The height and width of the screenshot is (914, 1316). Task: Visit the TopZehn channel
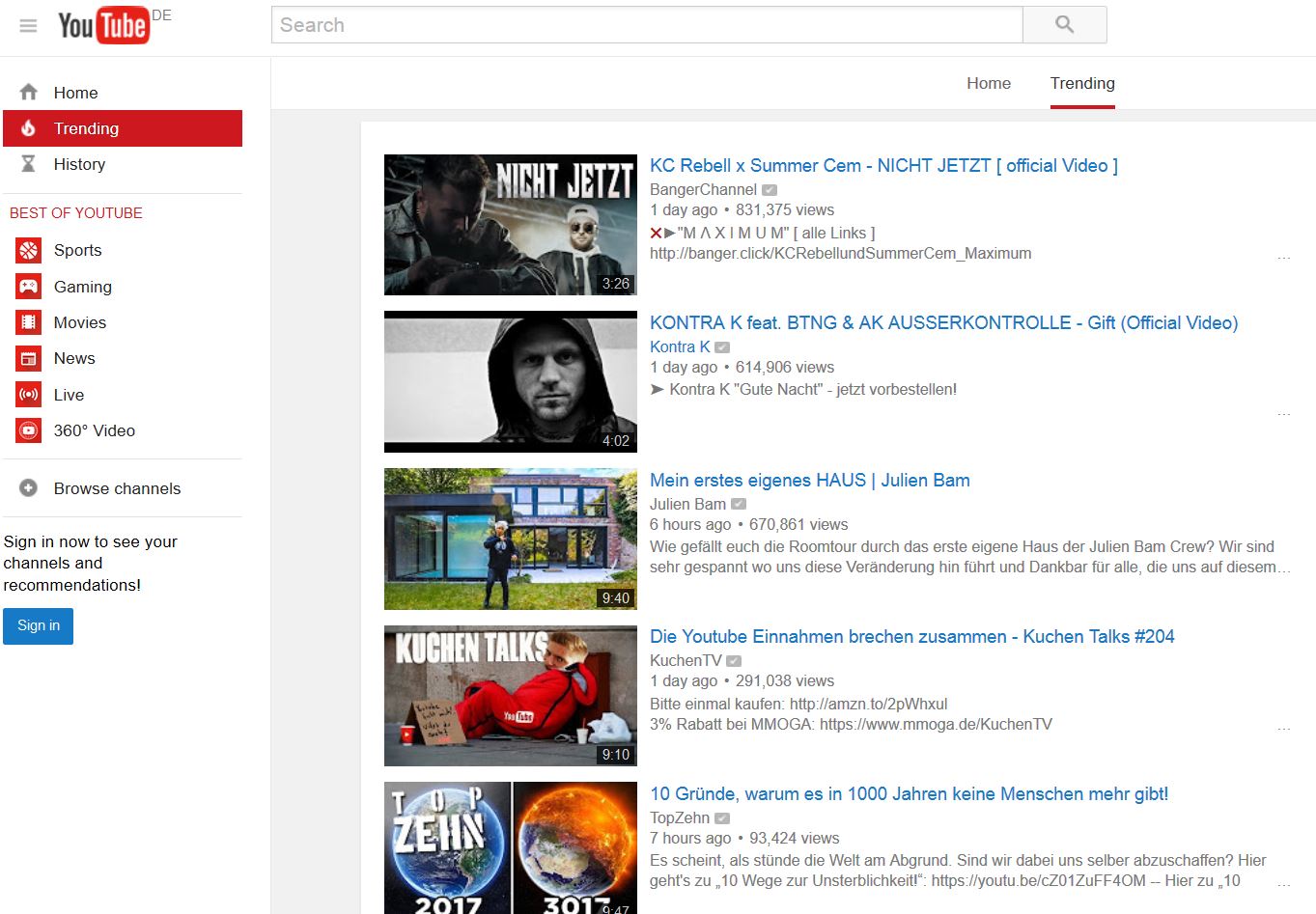pos(680,818)
